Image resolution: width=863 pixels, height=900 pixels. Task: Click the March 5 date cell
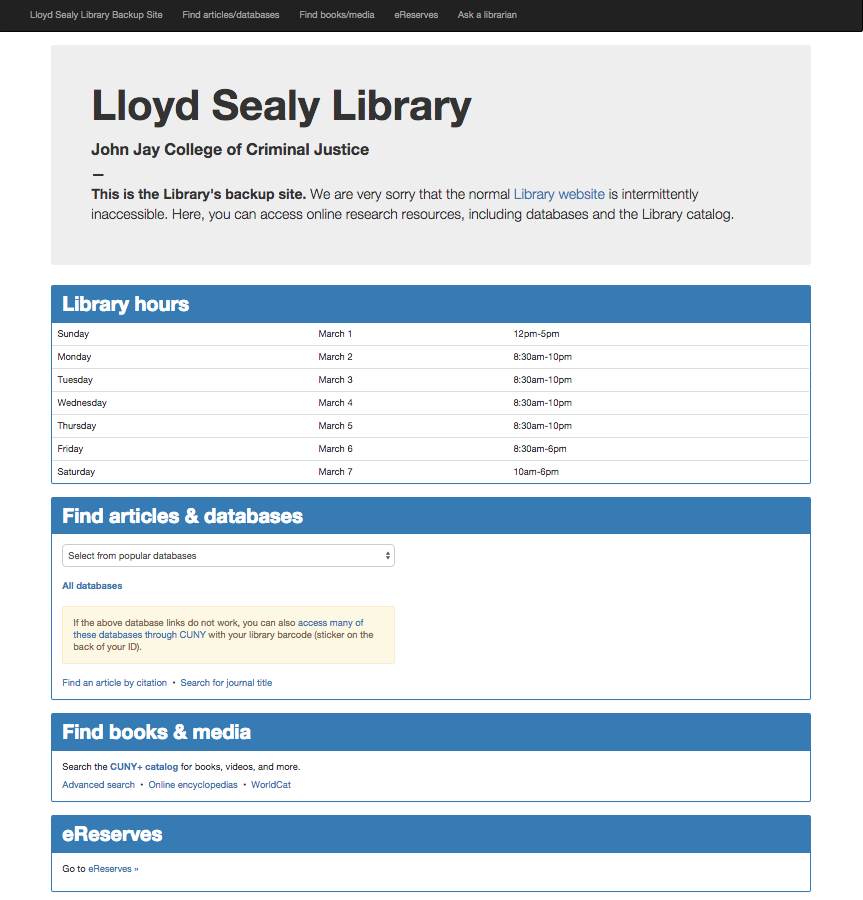(335, 426)
